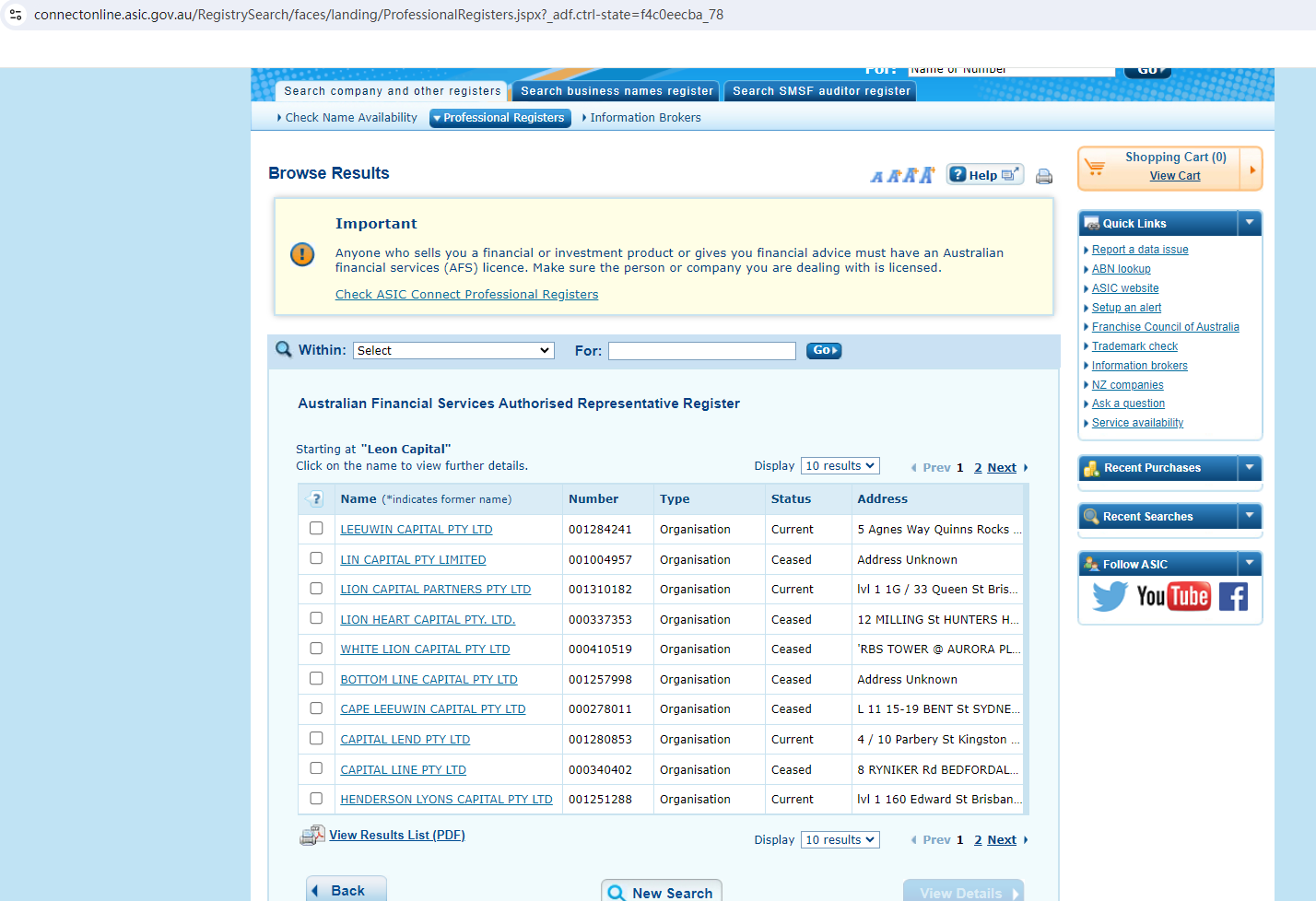Open Search business names register tab
The width and height of the screenshot is (1316, 901).
[x=617, y=91]
